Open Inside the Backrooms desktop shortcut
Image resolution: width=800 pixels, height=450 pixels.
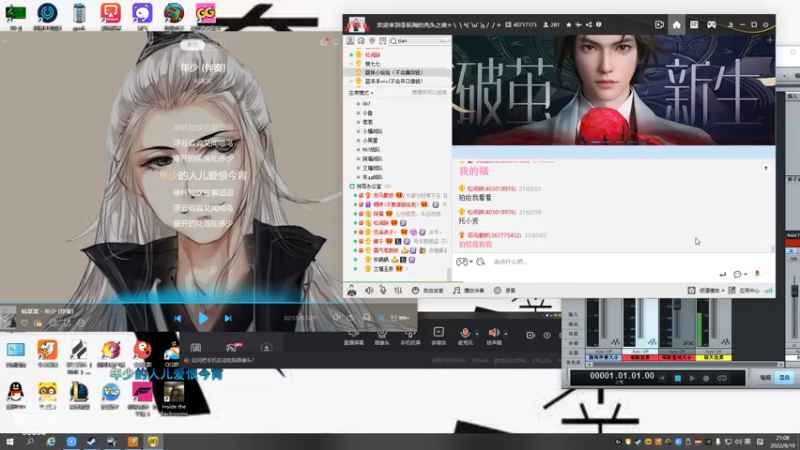coord(174,398)
